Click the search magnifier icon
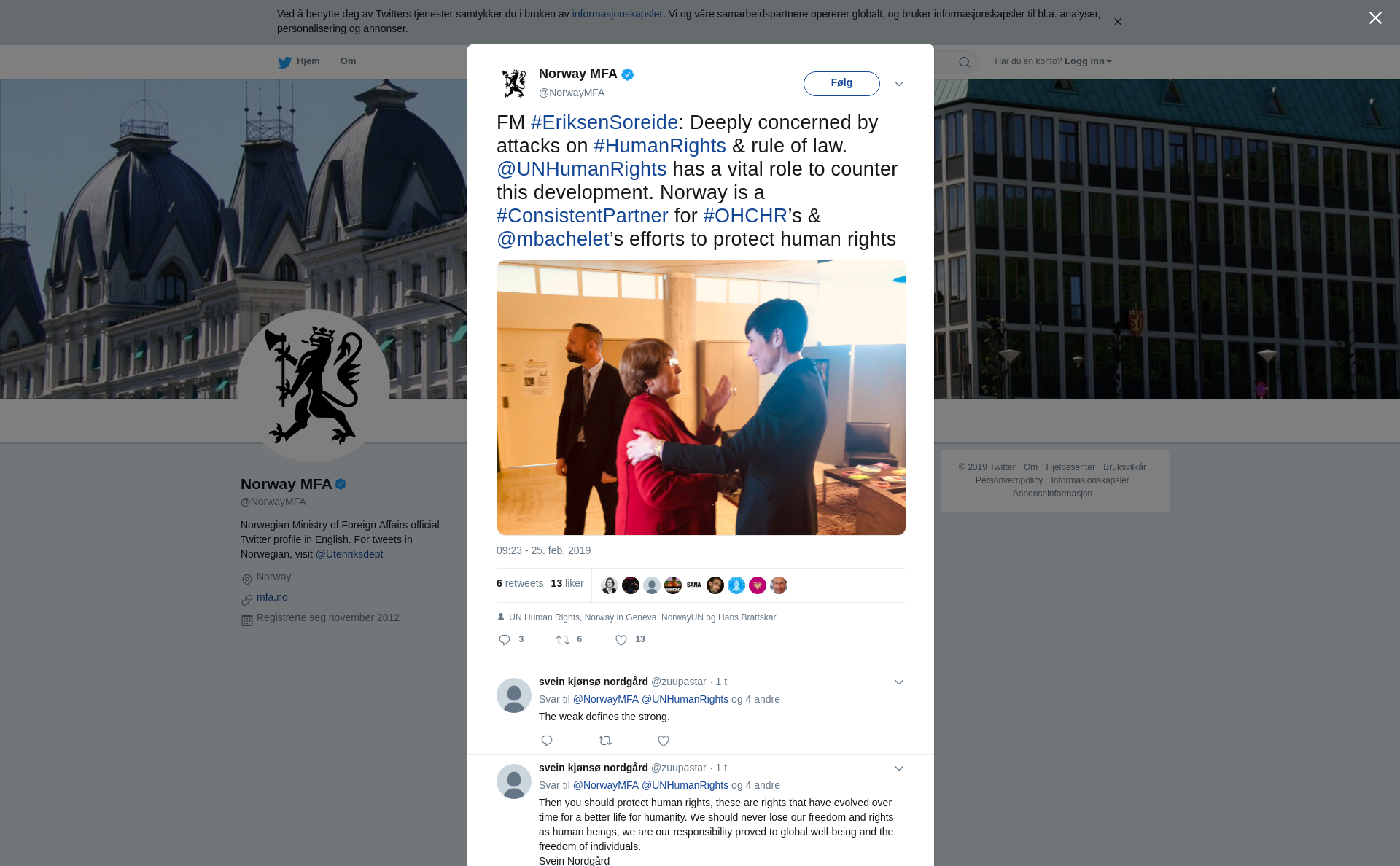 tap(964, 62)
